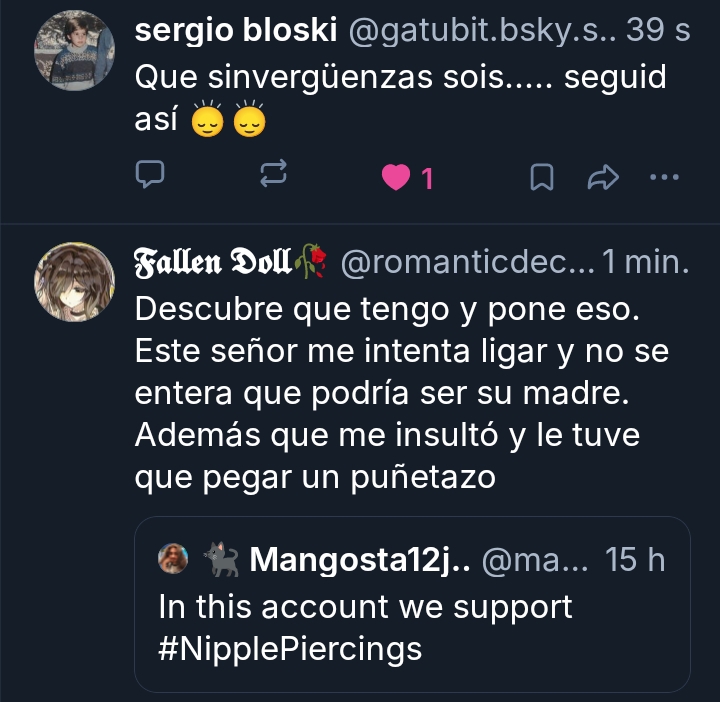The height and width of the screenshot is (702, 720).
Task: Click the 15 h quoted post timestamp
Action: 636,560
